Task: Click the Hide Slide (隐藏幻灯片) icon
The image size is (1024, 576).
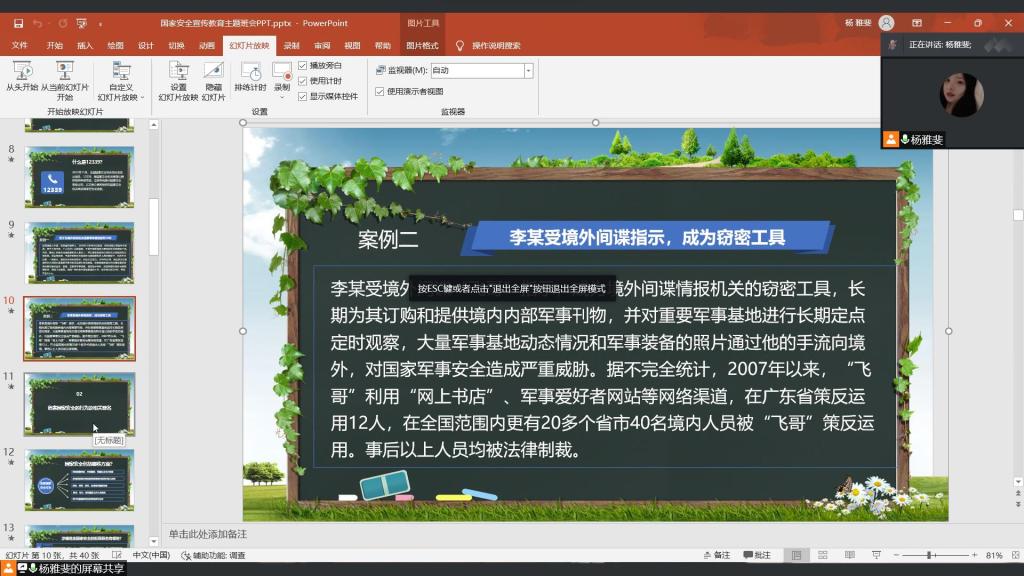Action: click(213, 72)
